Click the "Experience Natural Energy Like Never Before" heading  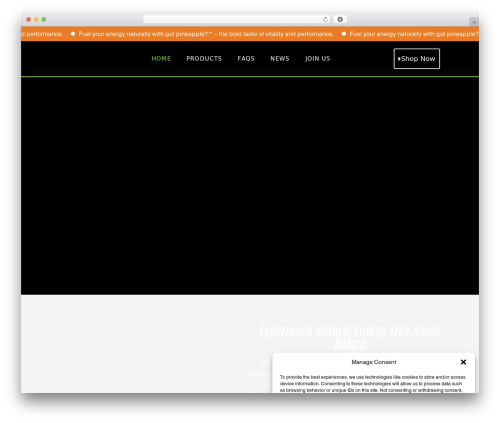[350, 337]
